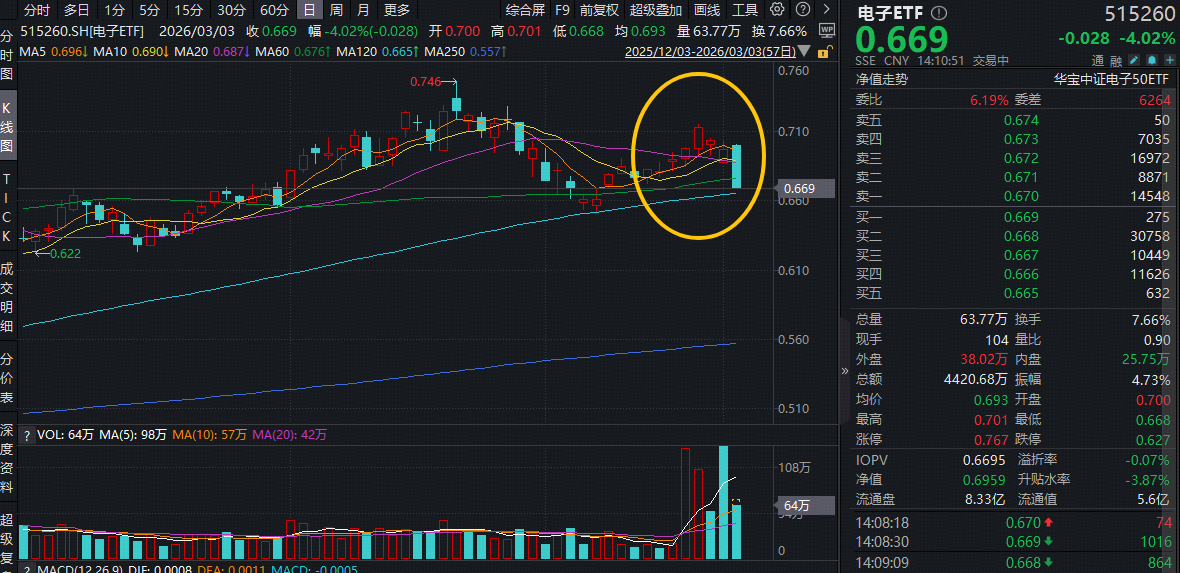Select the 分时图 side tab
This screenshot has width=1180, height=573.
(x=7, y=57)
